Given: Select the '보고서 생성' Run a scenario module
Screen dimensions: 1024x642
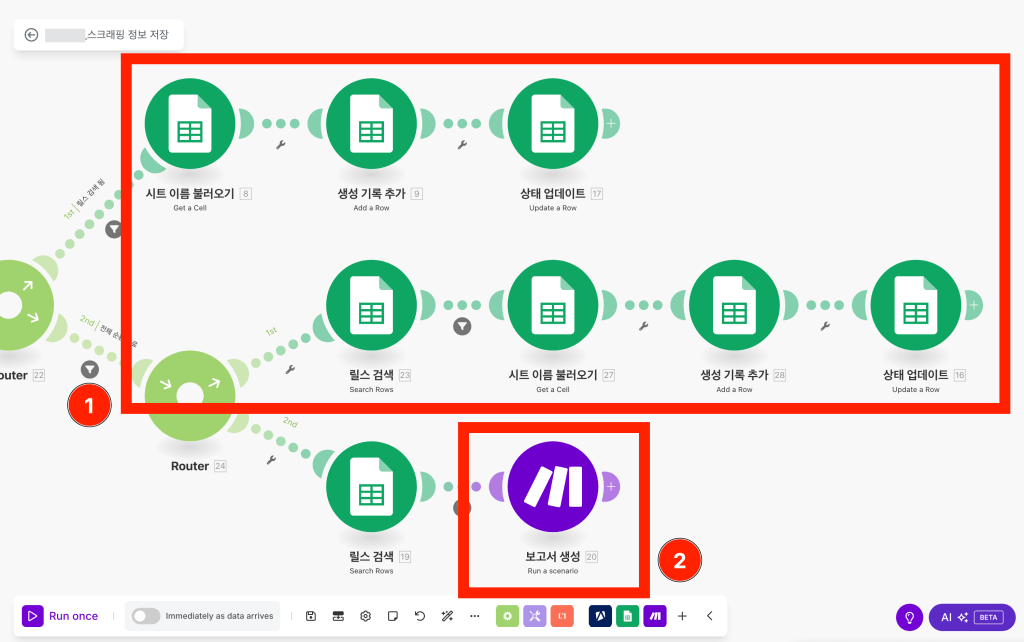Looking at the screenshot, I should click(x=552, y=487).
